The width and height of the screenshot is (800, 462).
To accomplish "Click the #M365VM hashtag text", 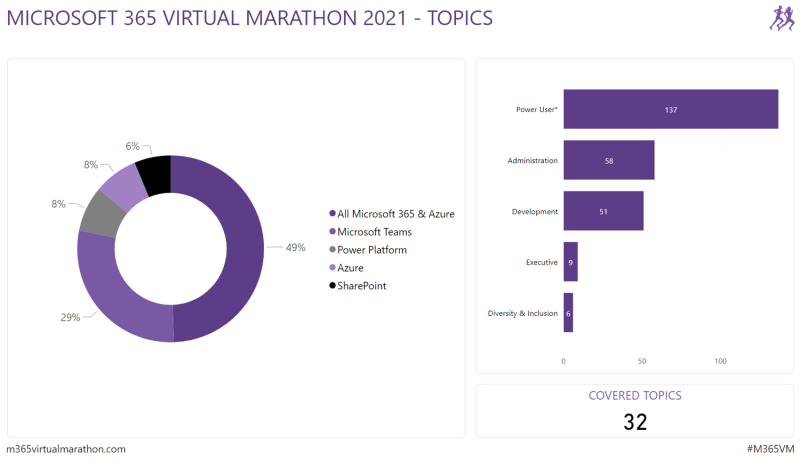I will [770, 449].
